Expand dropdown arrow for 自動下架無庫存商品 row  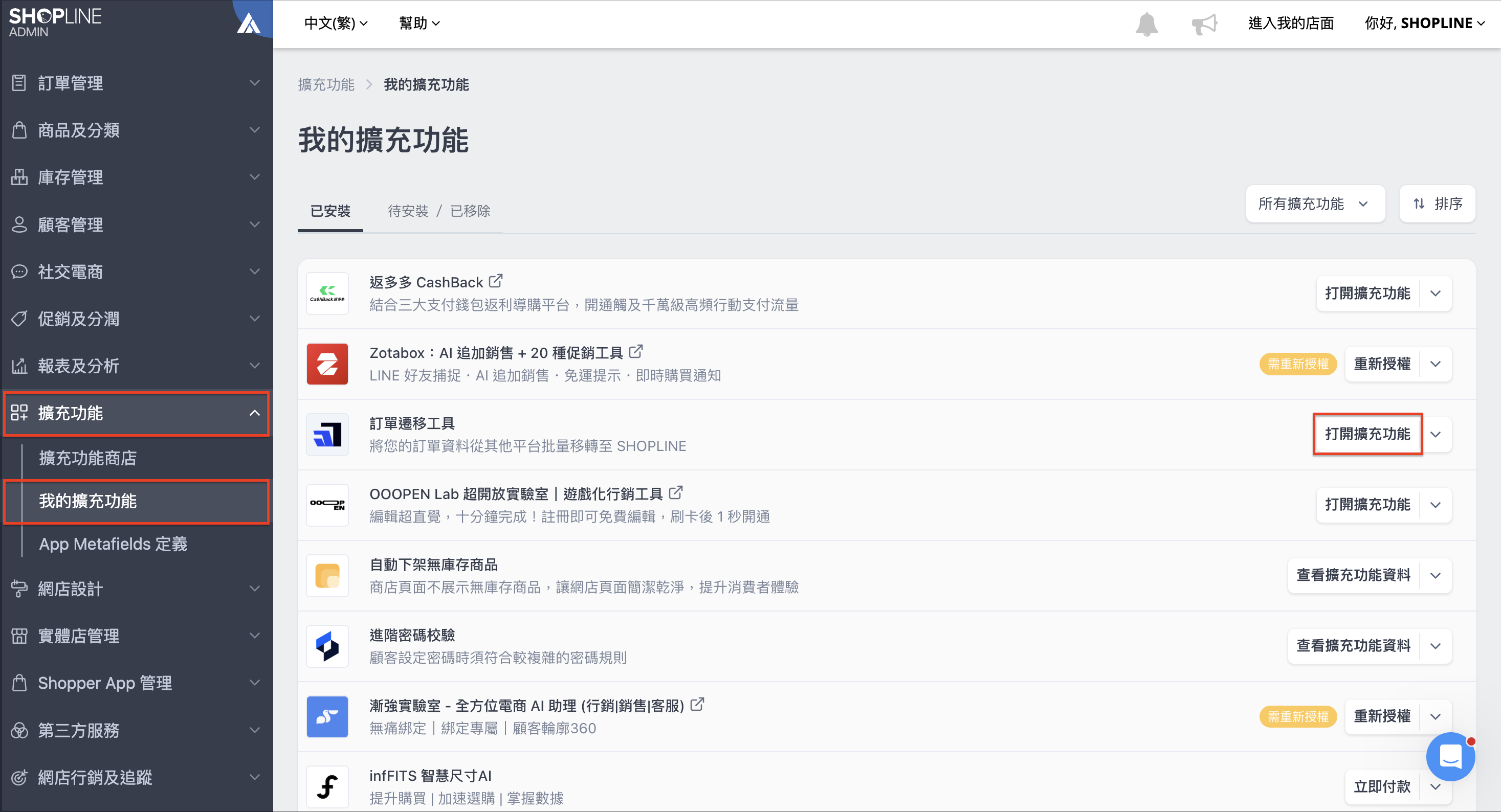(x=1436, y=575)
